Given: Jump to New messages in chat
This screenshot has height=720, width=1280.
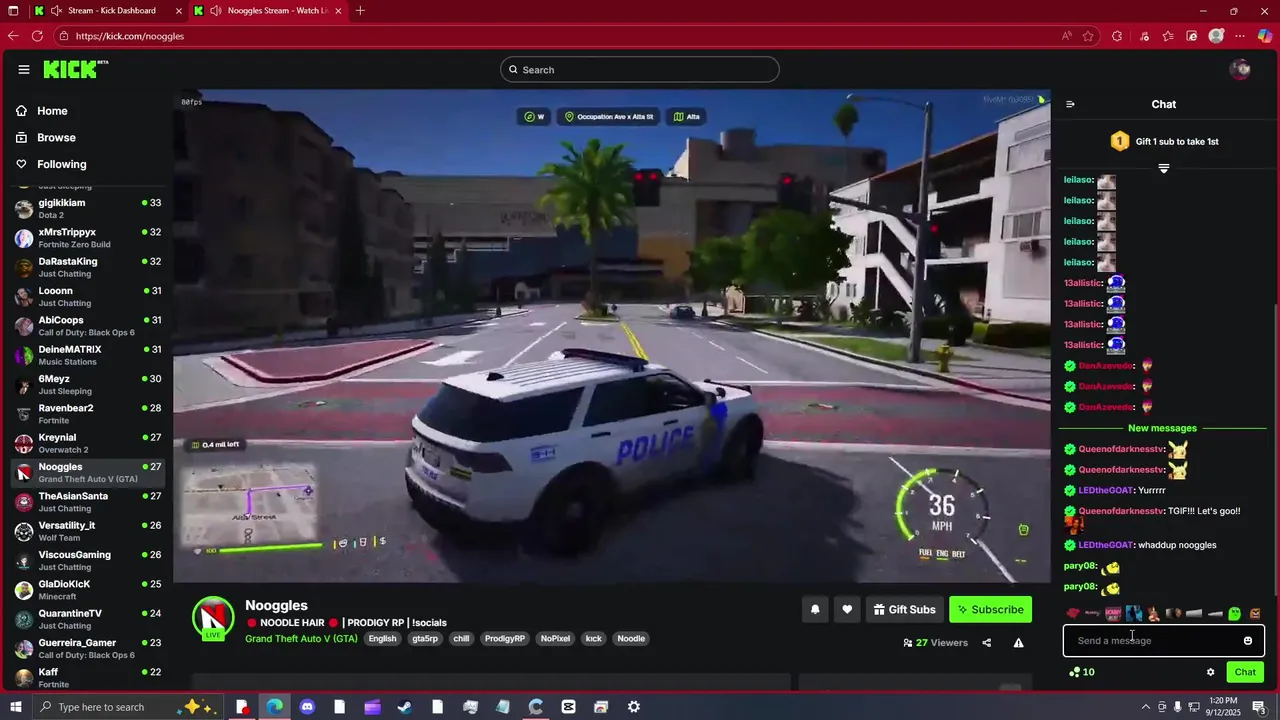Looking at the screenshot, I should (1162, 428).
